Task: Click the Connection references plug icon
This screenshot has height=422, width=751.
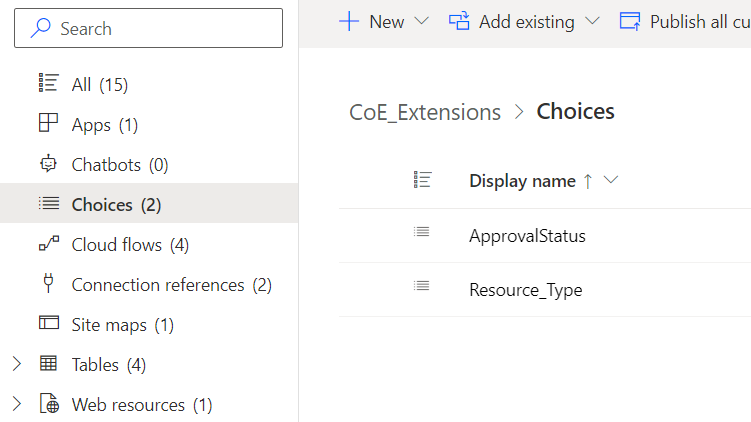Action: click(x=48, y=283)
